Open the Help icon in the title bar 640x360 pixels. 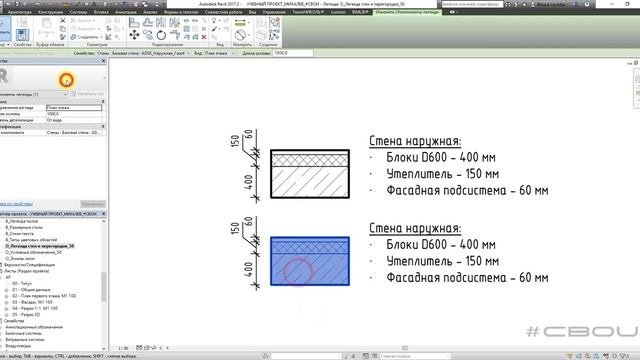(x=587, y=4)
